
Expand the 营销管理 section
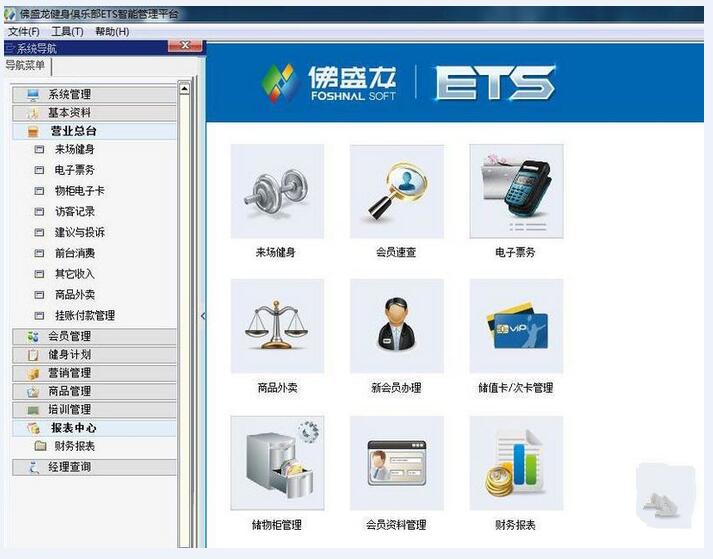pyautogui.click(x=94, y=373)
